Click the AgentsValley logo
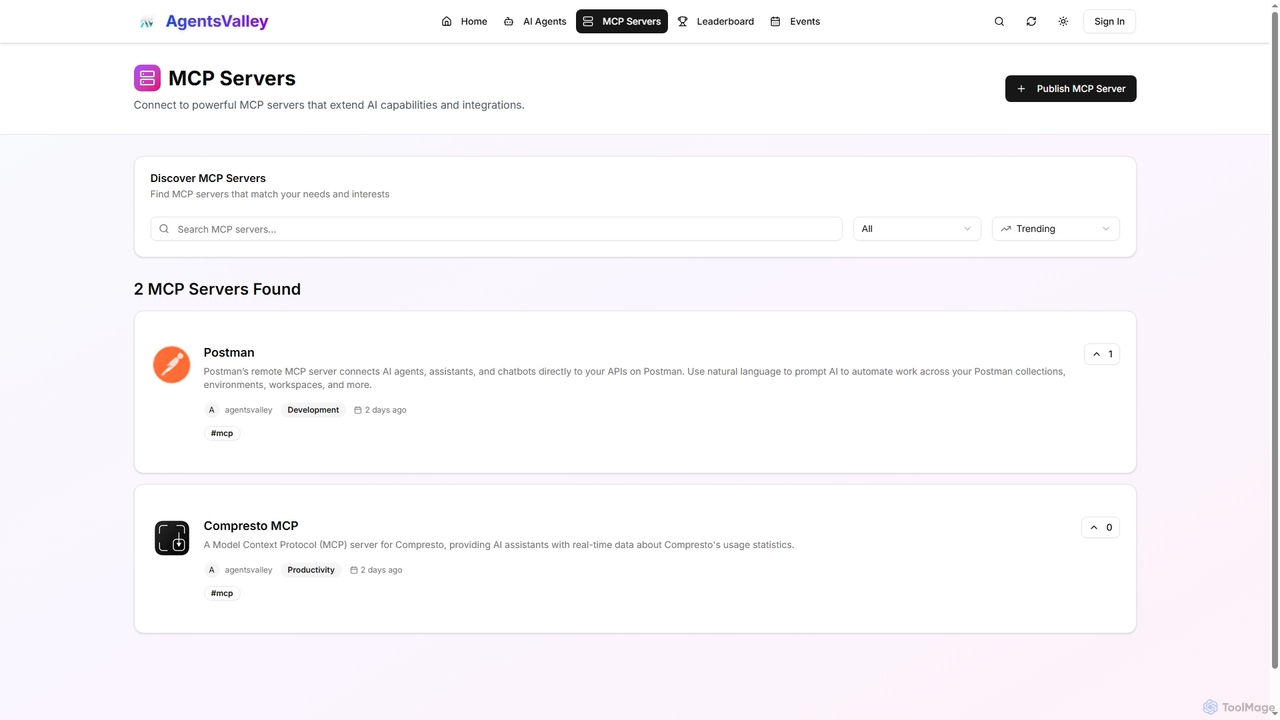 pyautogui.click(x=203, y=21)
